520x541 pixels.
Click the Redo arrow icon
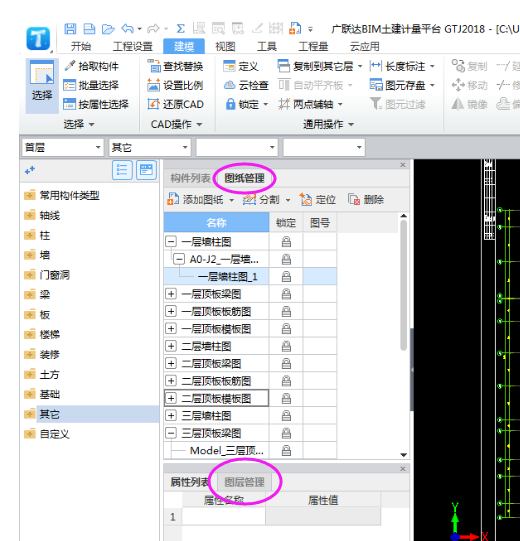(x=154, y=29)
